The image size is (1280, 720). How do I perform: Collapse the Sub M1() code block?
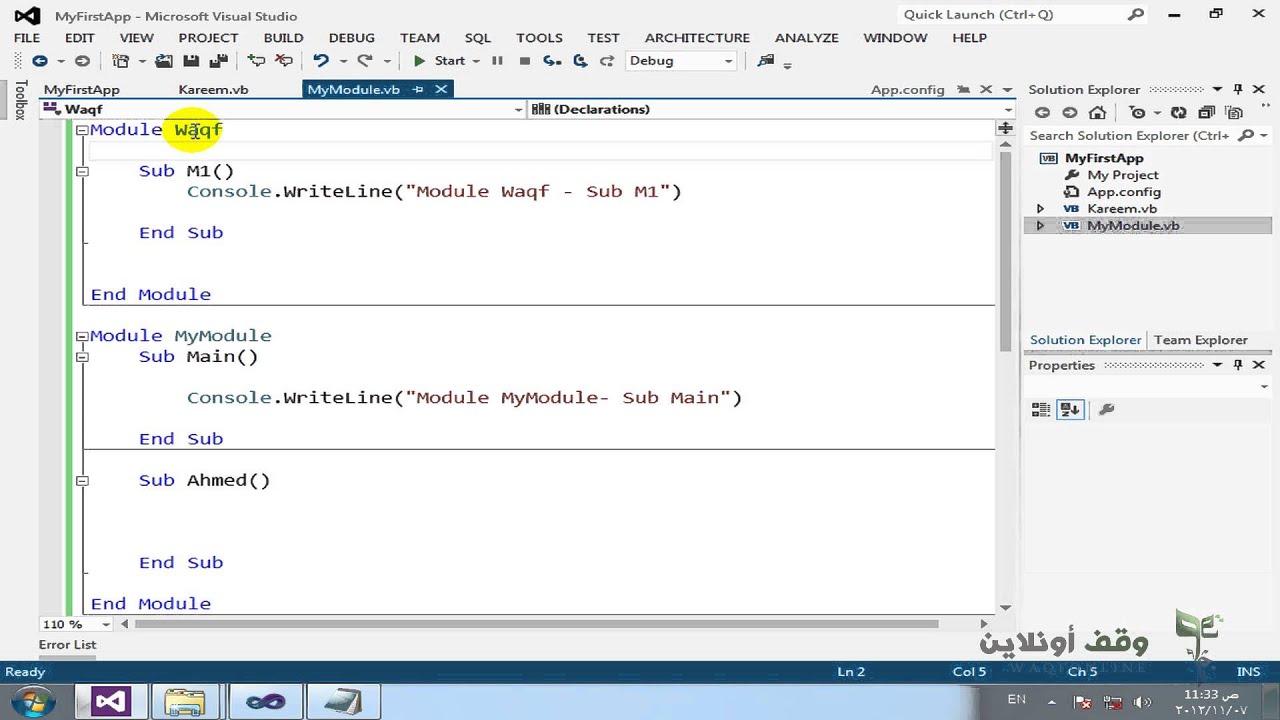click(x=82, y=171)
